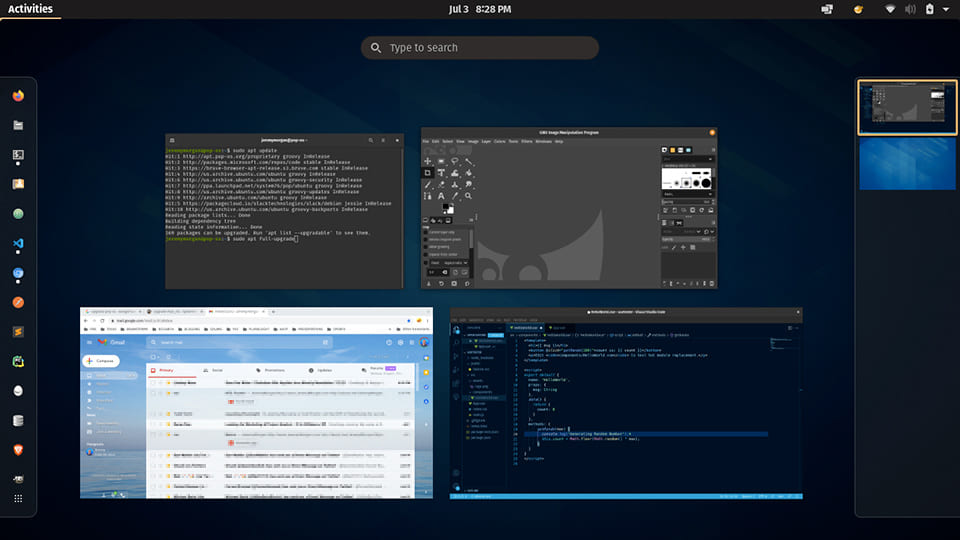Tick Gmail select-all checkbox above inbox
Screen dimensions: 960x540
point(153,357)
